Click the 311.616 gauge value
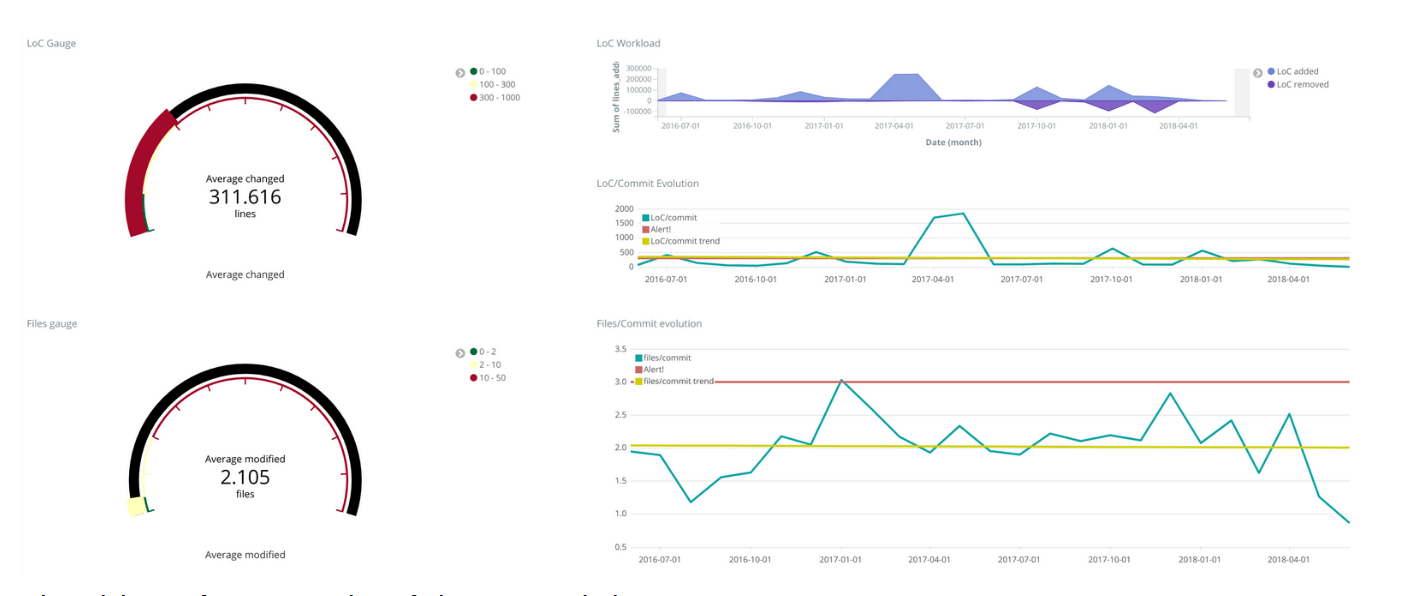1407x596 pixels. pos(245,197)
